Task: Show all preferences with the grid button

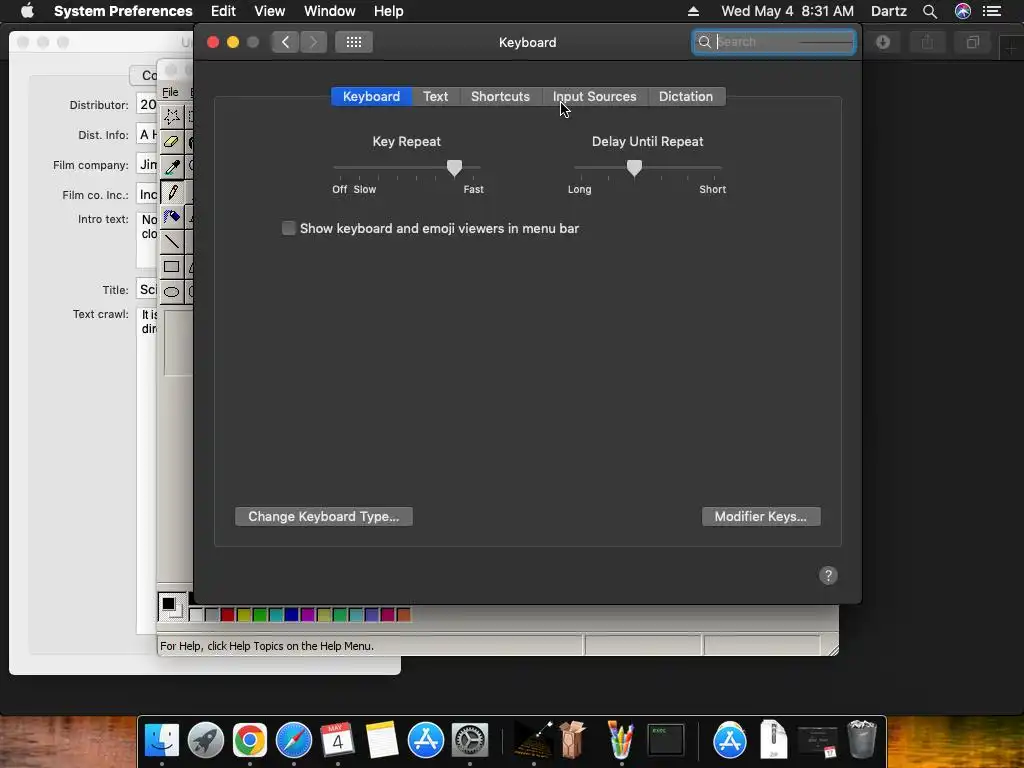Action: tap(354, 42)
